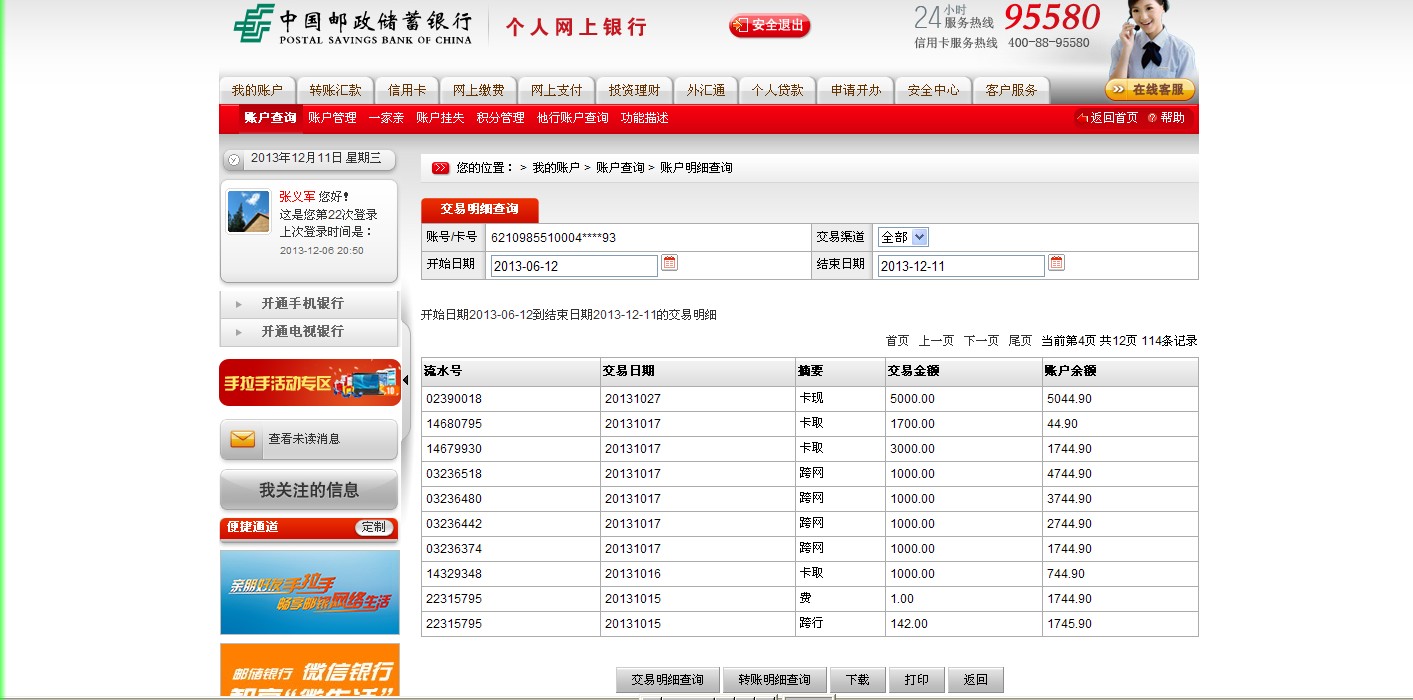Screen dimensions: 1413x700
Task: Expand the 开通电视银行 item
Action: coord(302,331)
